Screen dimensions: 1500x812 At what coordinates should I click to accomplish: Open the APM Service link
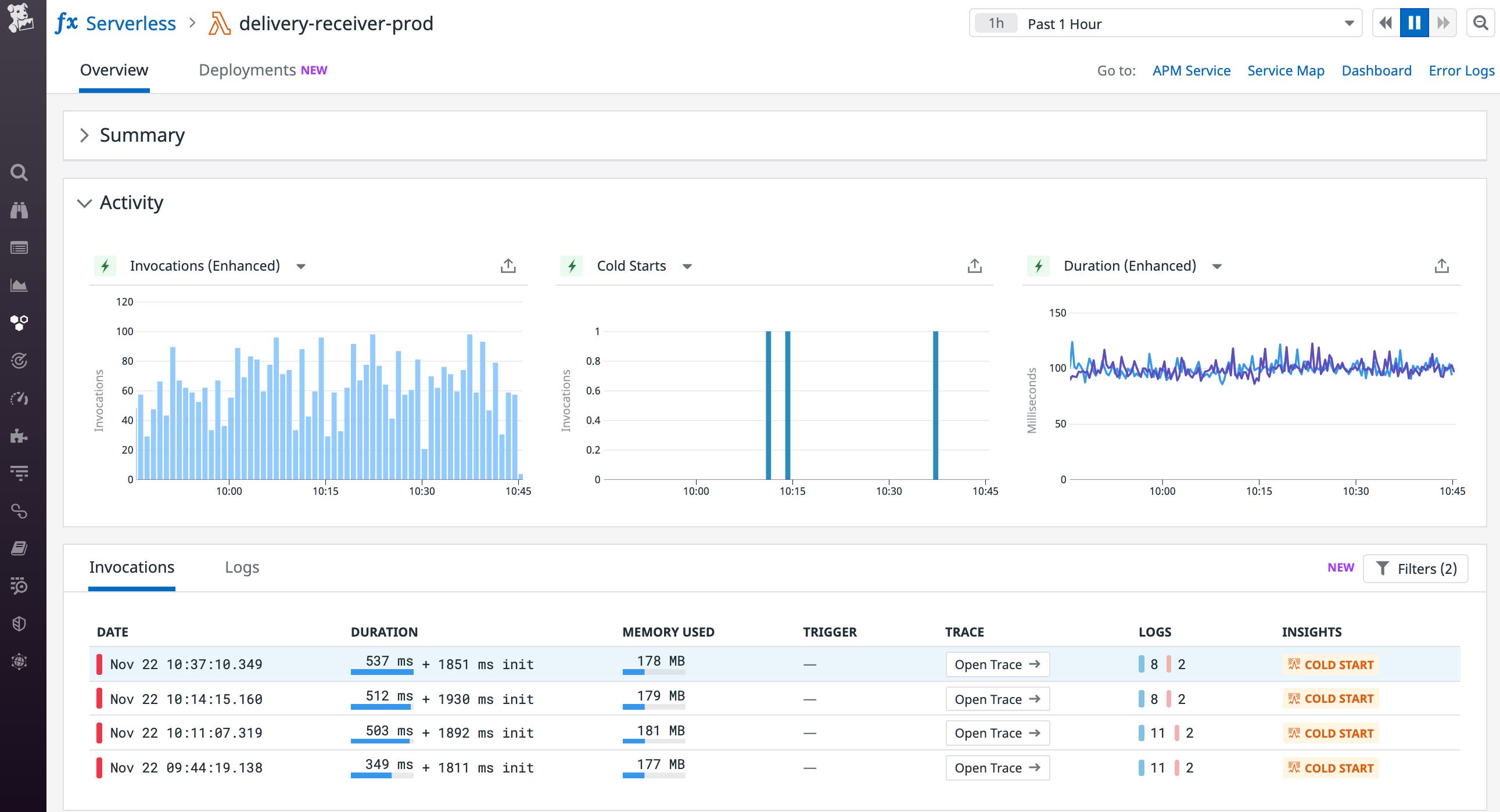tap(1192, 70)
